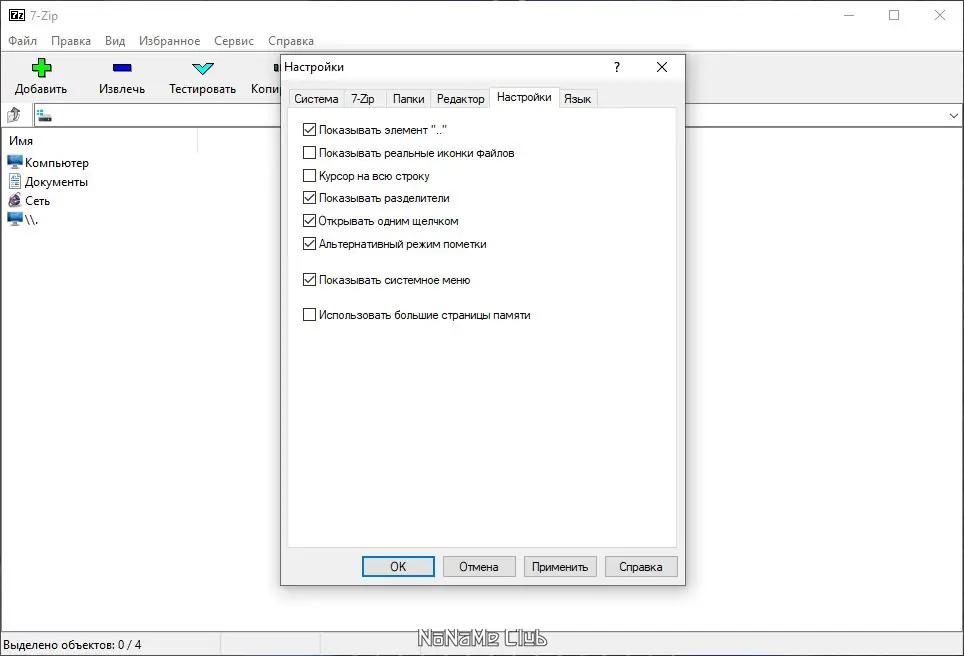Select Документы text in file list
964x656 pixels.
pyautogui.click(x=56, y=182)
